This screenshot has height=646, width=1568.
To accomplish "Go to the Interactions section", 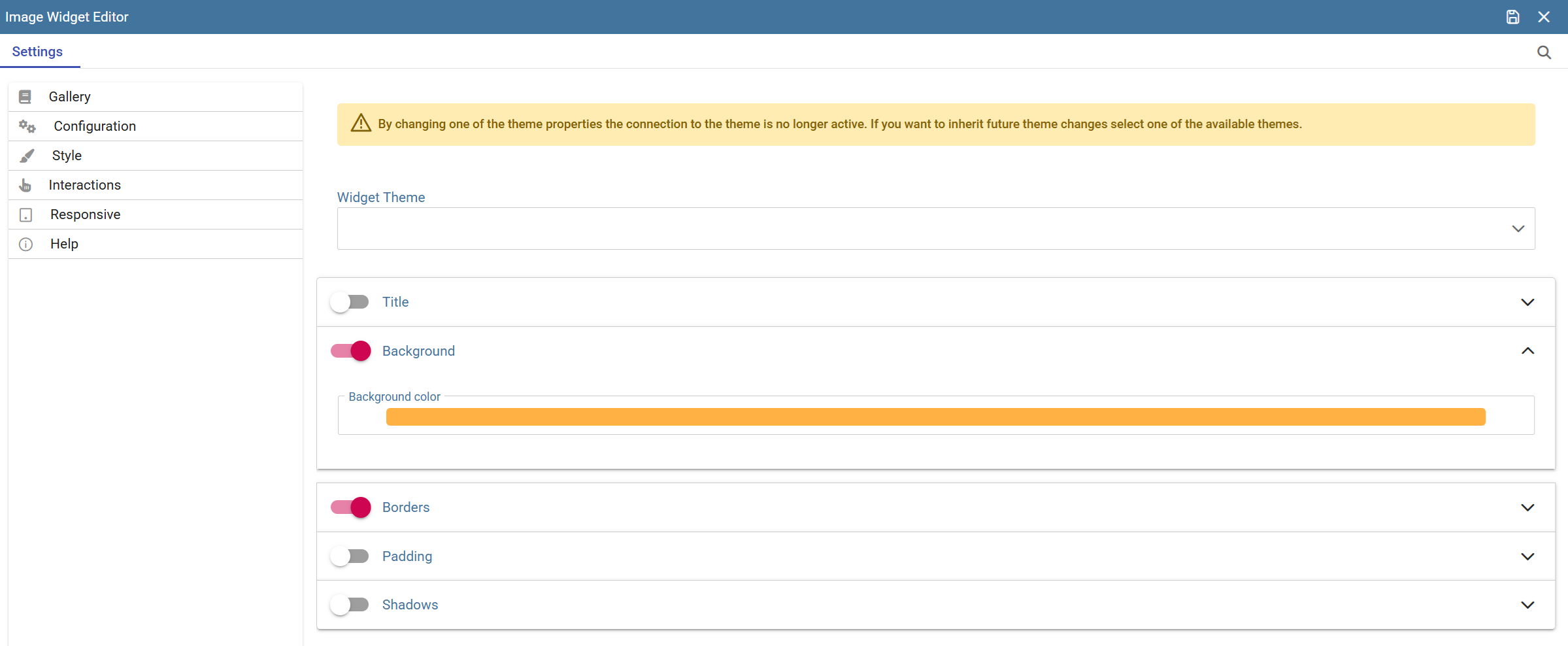I will [x=156, y=185].
